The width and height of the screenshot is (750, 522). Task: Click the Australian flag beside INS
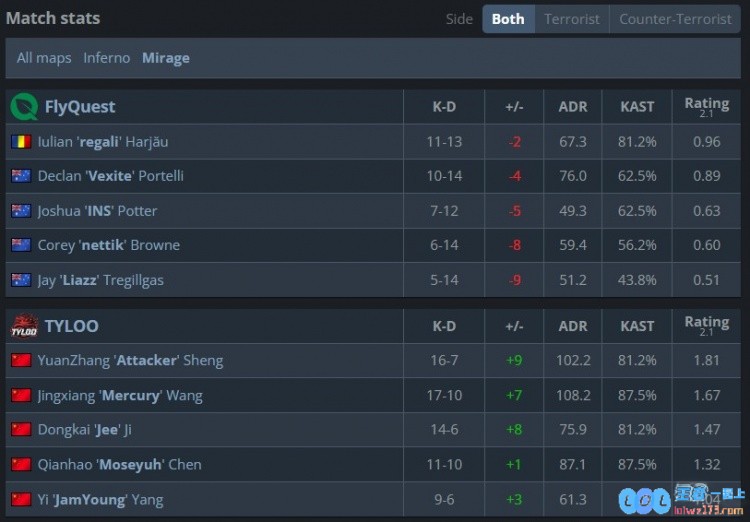point(21,211)
